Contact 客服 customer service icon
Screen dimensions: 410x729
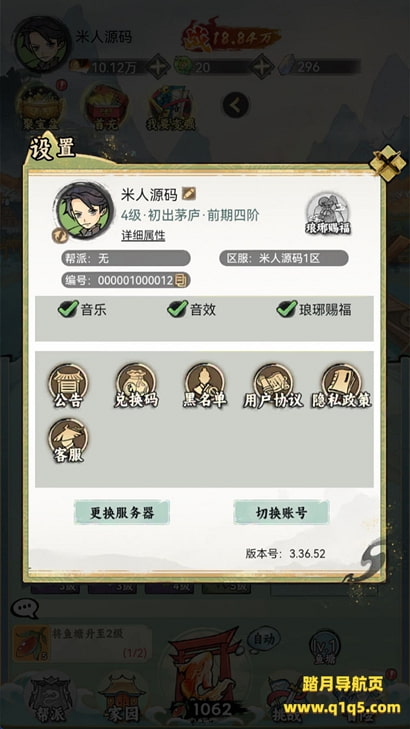(68, 440)
